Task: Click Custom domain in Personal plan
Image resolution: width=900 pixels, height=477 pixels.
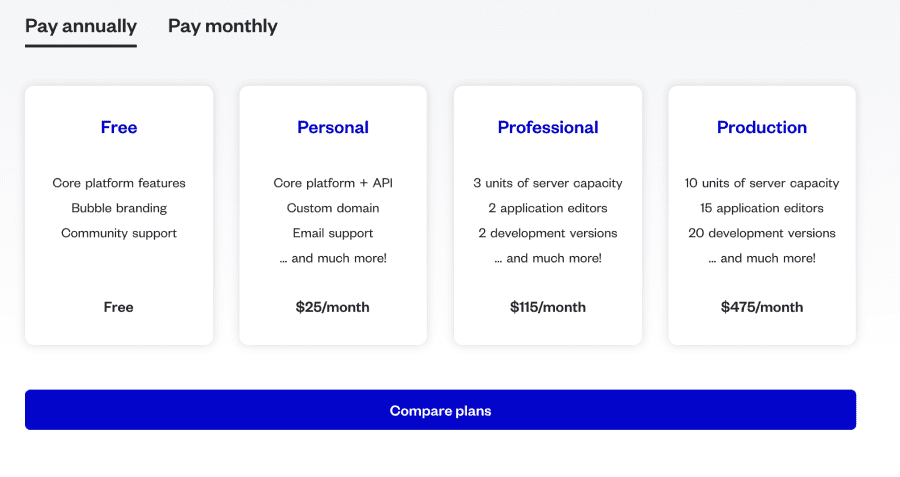Action: (x=333, y=208)
